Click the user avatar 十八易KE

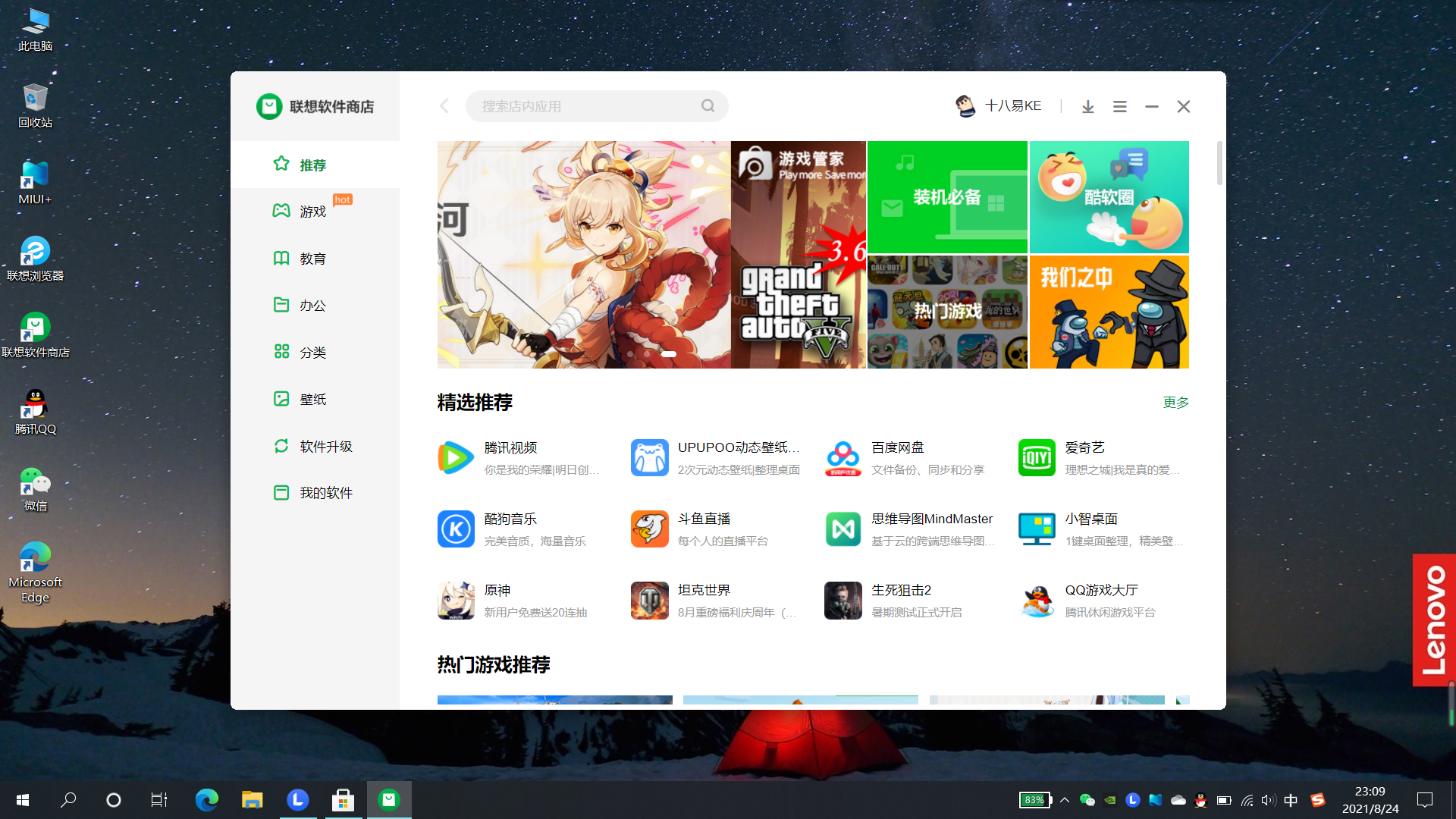click(965, 106)
